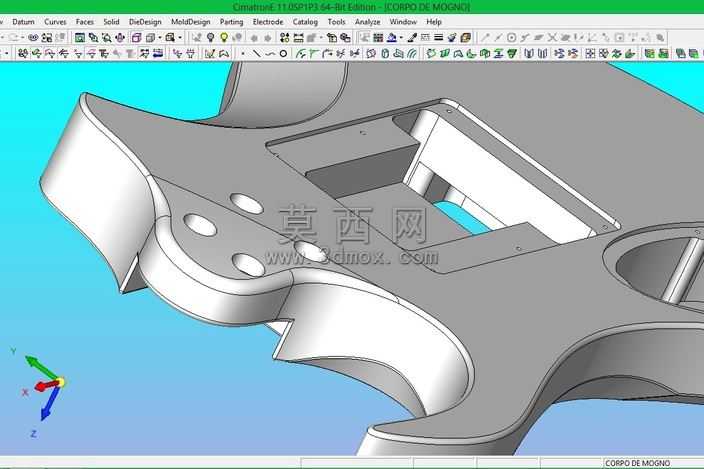Click the three horizontal lines line-style icon
This screenshot has height=469, width=704.
[x=439, y=38]
